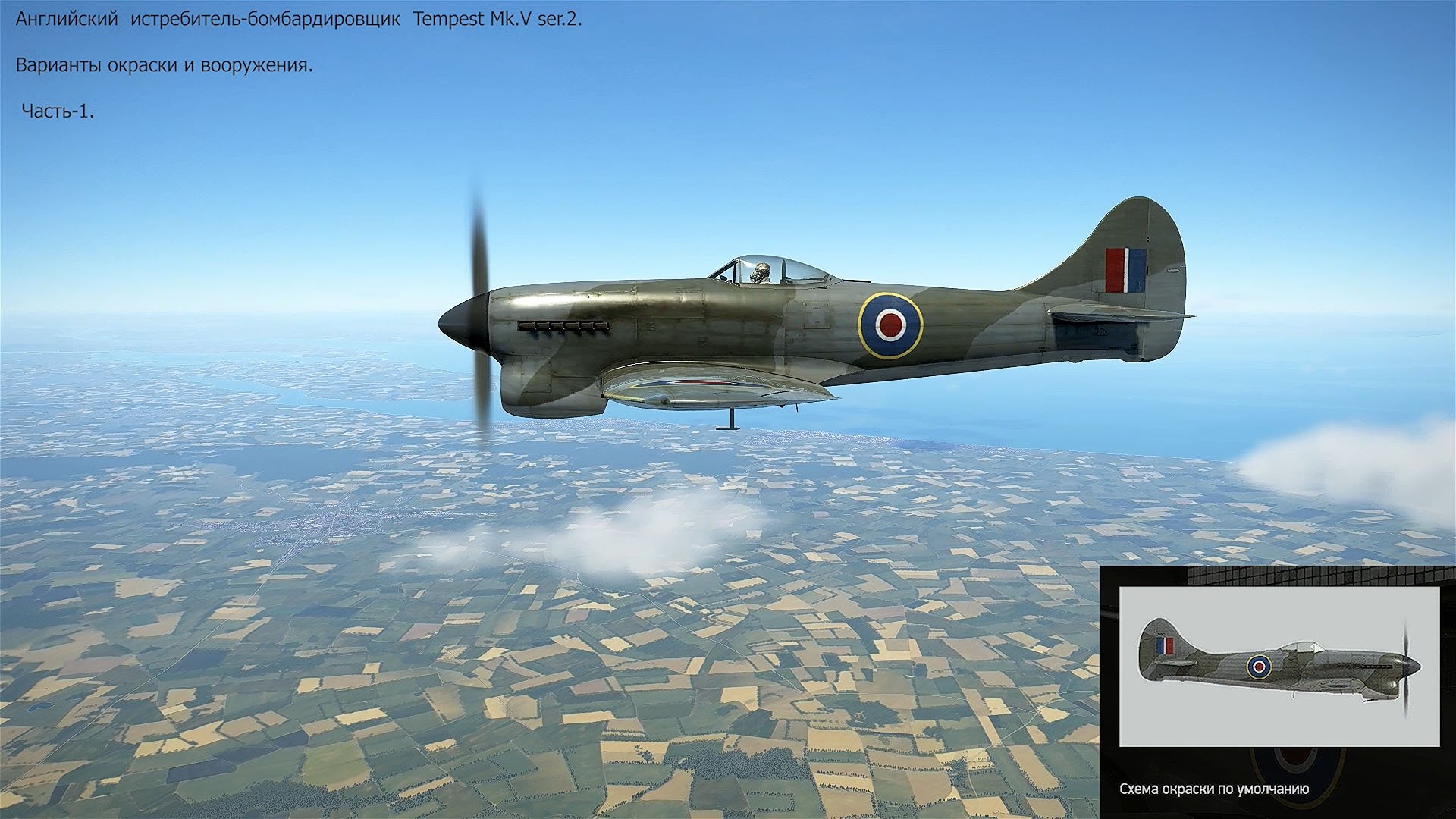1456x819 pixels.
Task: Click the 'Часть-1.' text label
Action: [x=58, y=111]
